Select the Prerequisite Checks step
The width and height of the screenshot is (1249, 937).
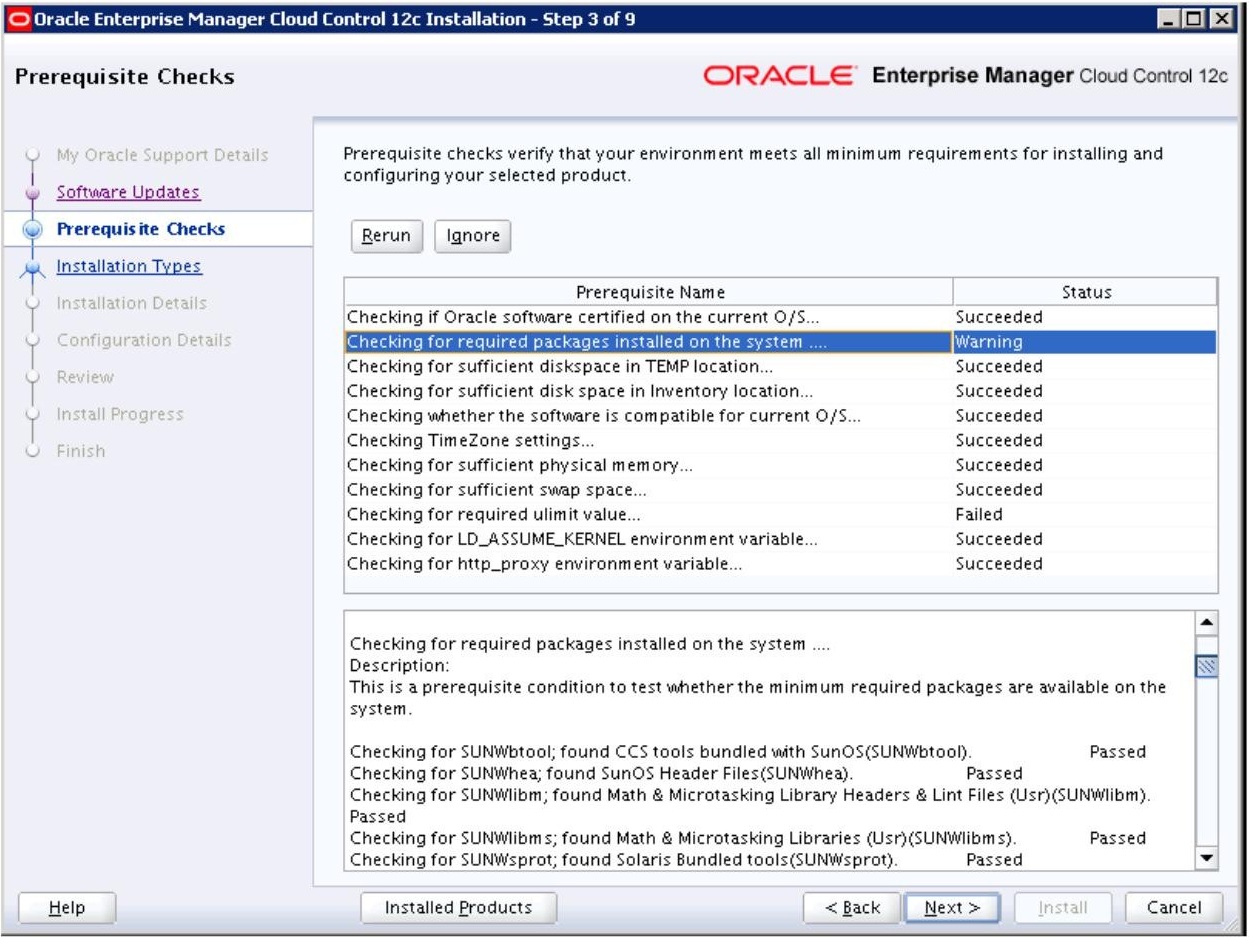pyautogui.click(x=141, y=229)
